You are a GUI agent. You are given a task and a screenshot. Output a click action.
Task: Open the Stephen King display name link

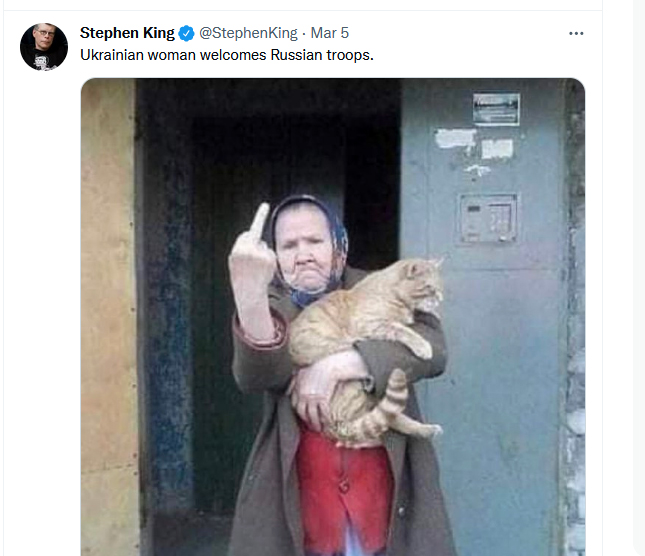(127, 33)
